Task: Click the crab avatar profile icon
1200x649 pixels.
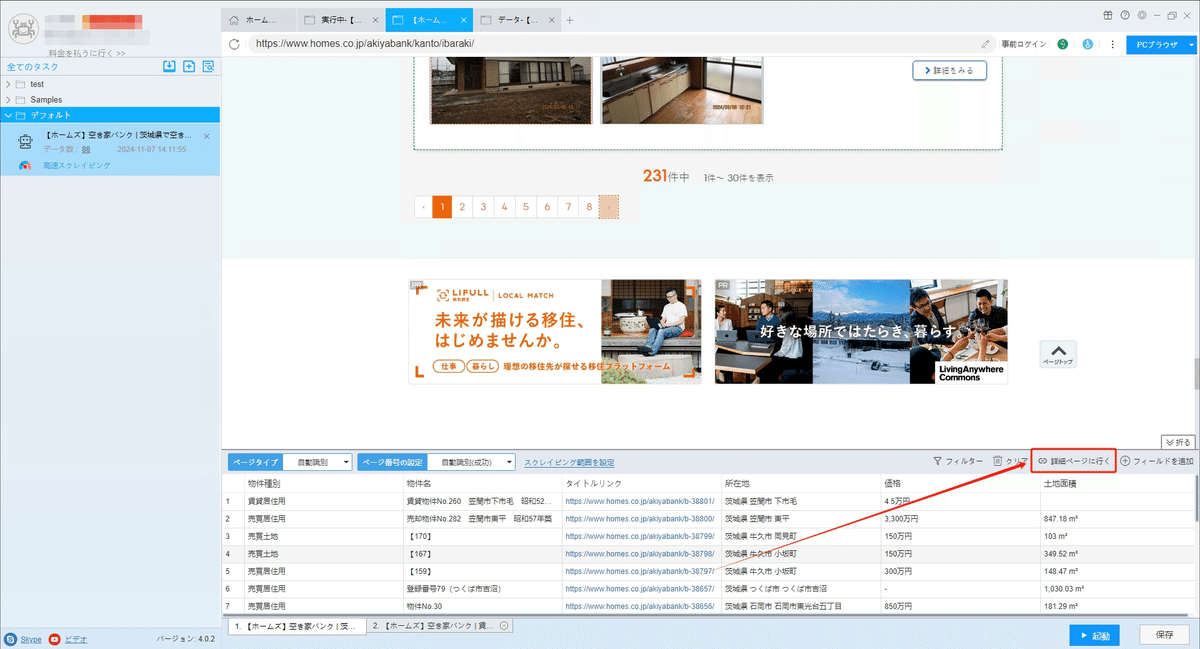Action: [22, 30]
